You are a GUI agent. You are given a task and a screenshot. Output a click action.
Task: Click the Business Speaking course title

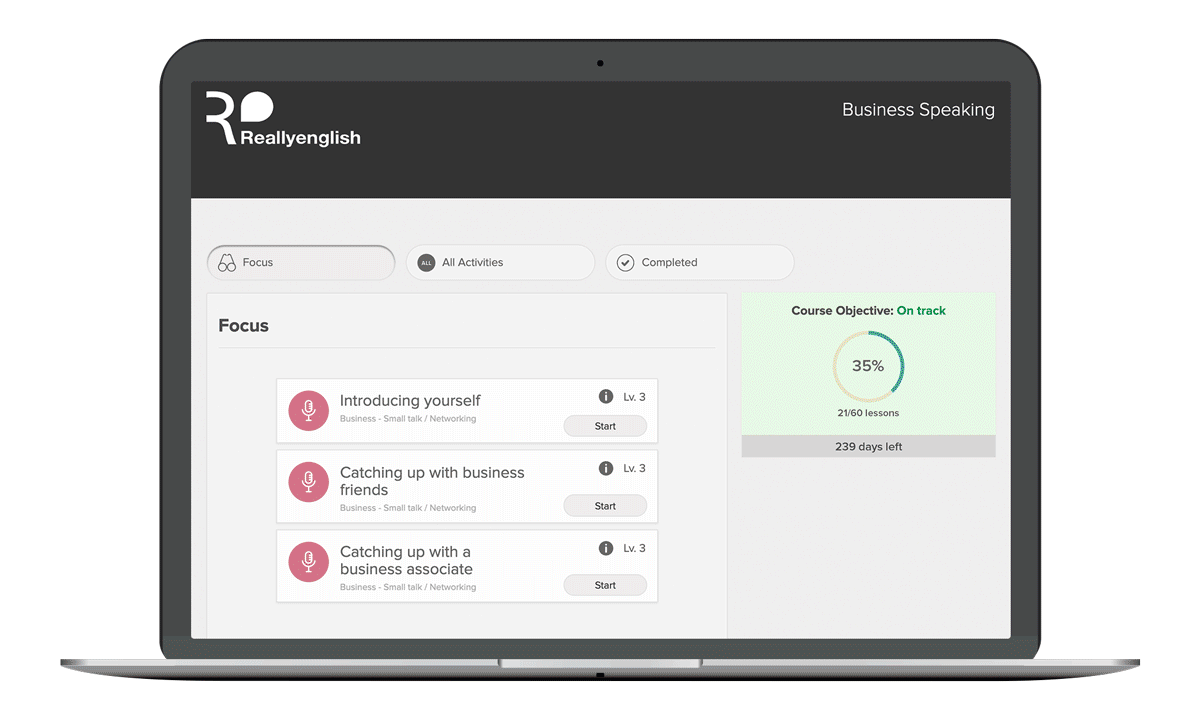coord(918,110)
